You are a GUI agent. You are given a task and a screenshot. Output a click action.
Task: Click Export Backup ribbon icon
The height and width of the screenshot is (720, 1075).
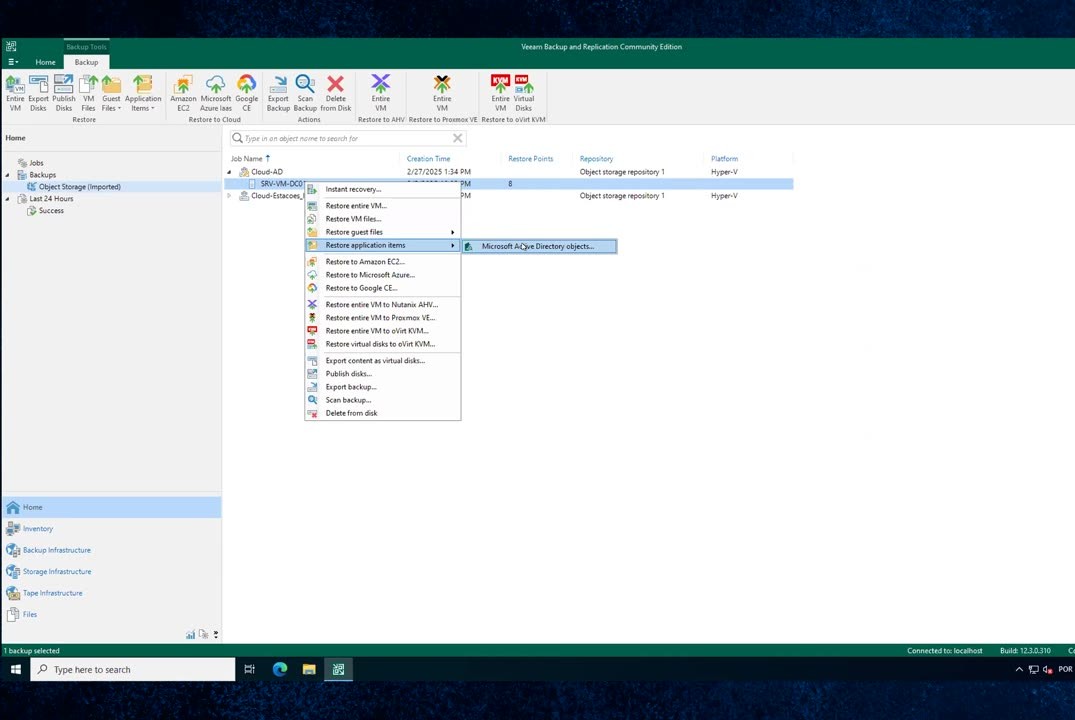pos(278,93)
